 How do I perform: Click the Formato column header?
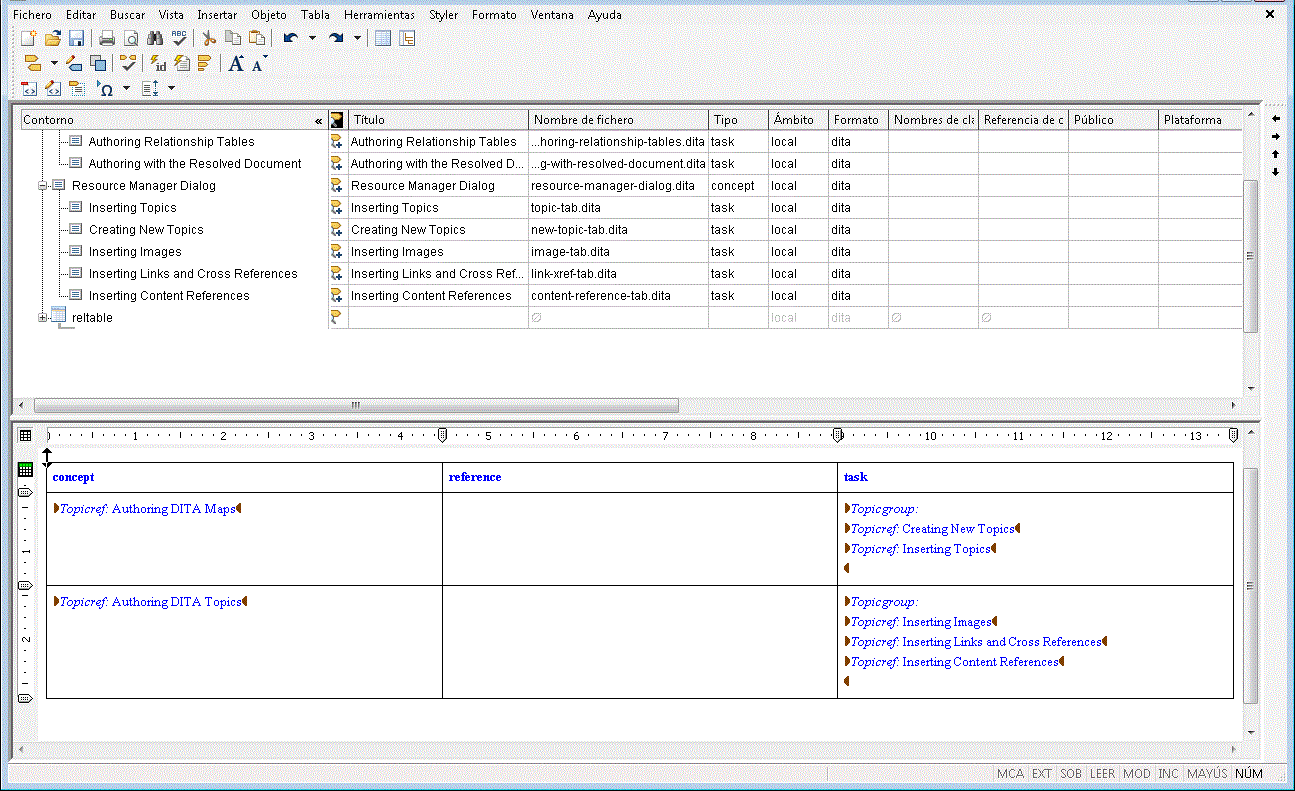[x=858, y=120]
